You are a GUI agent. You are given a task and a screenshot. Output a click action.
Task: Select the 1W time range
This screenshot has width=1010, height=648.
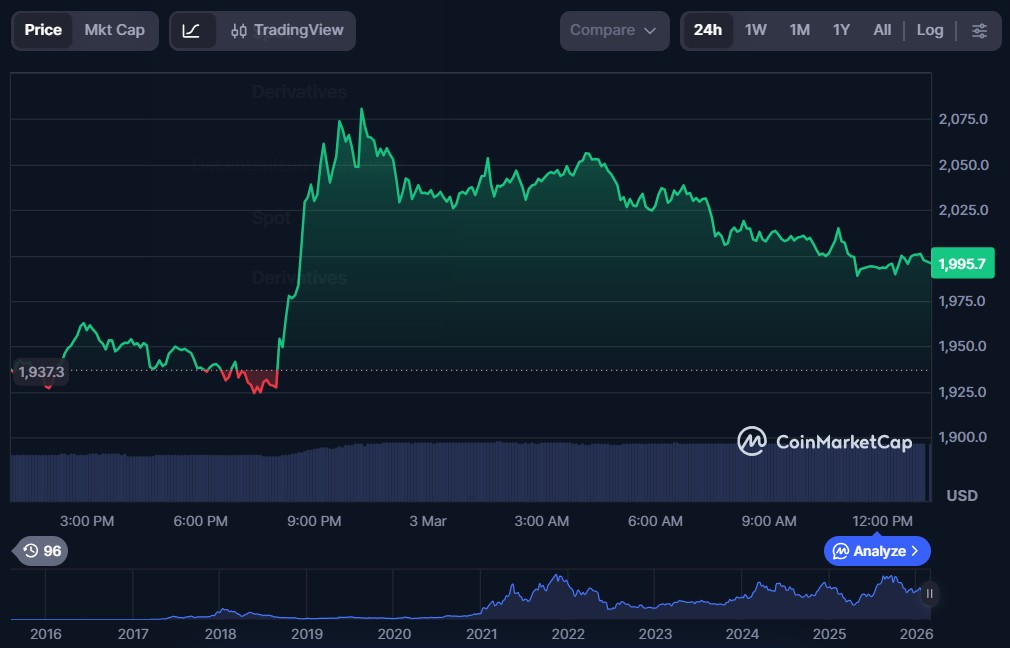tap(755, 31)
